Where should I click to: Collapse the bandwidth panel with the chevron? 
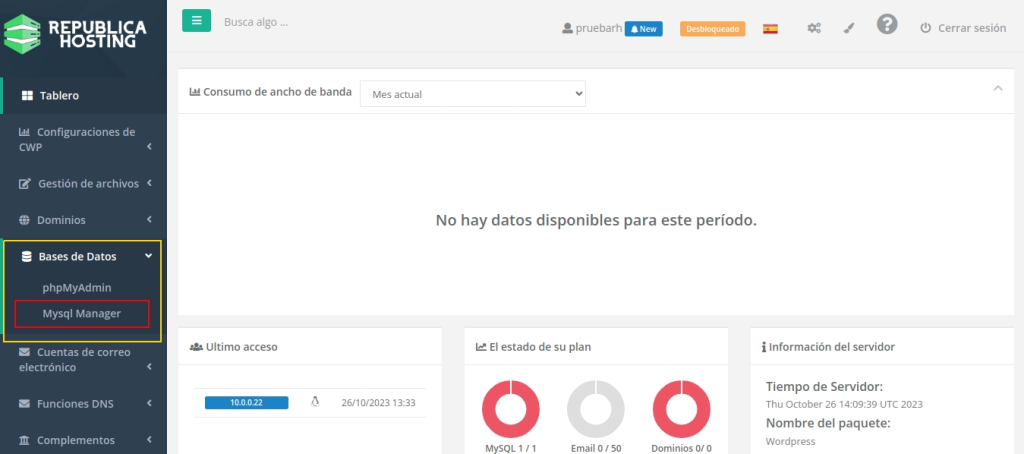(997, 89)
